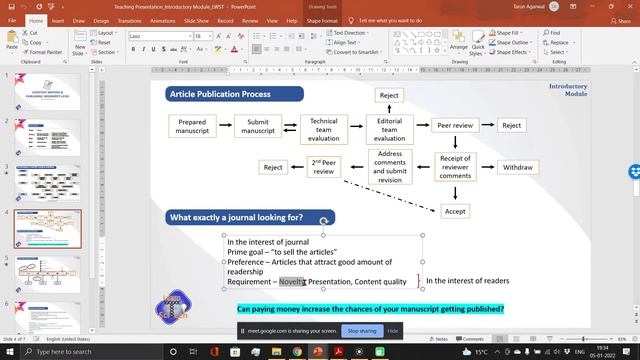The height and width of the screenshot is (360, 640).
Task: Toggle bold formatting
Action: [133, 49]
